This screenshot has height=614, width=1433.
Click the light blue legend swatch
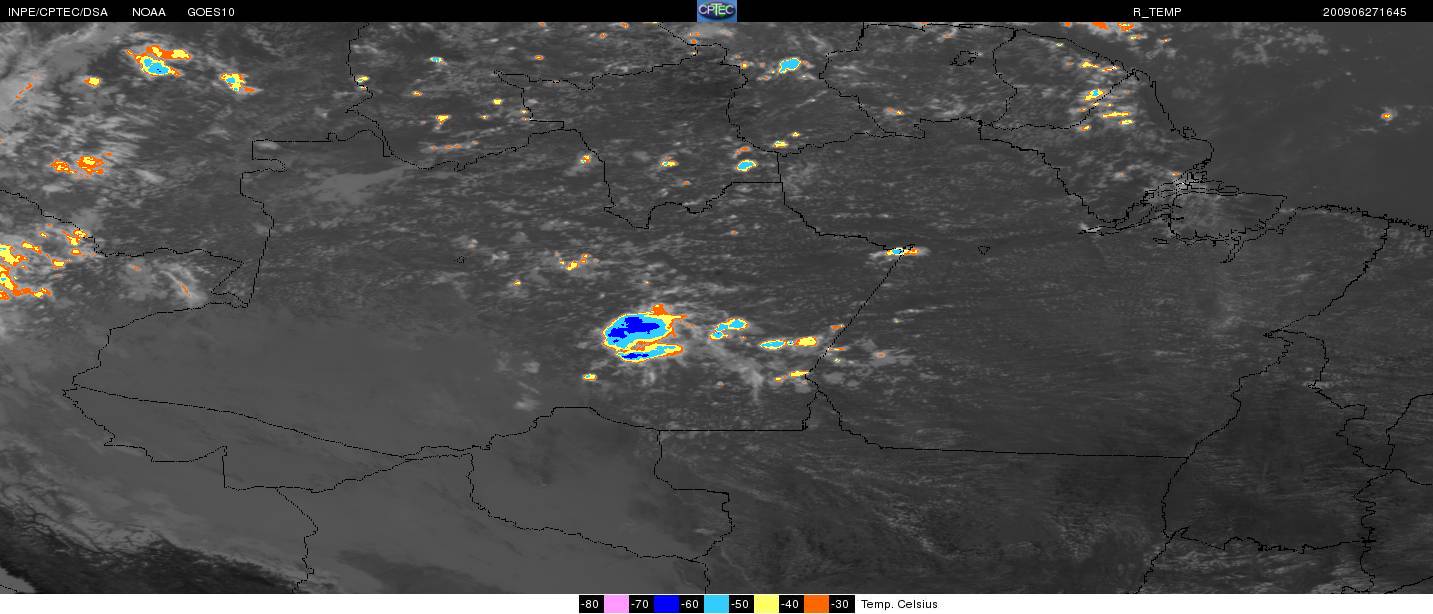coord(716,604)
